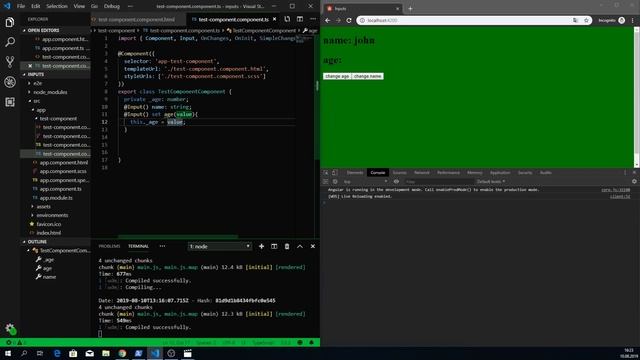
Task: Collapse the test-component folder in the tree
Action: click(58, 118)
